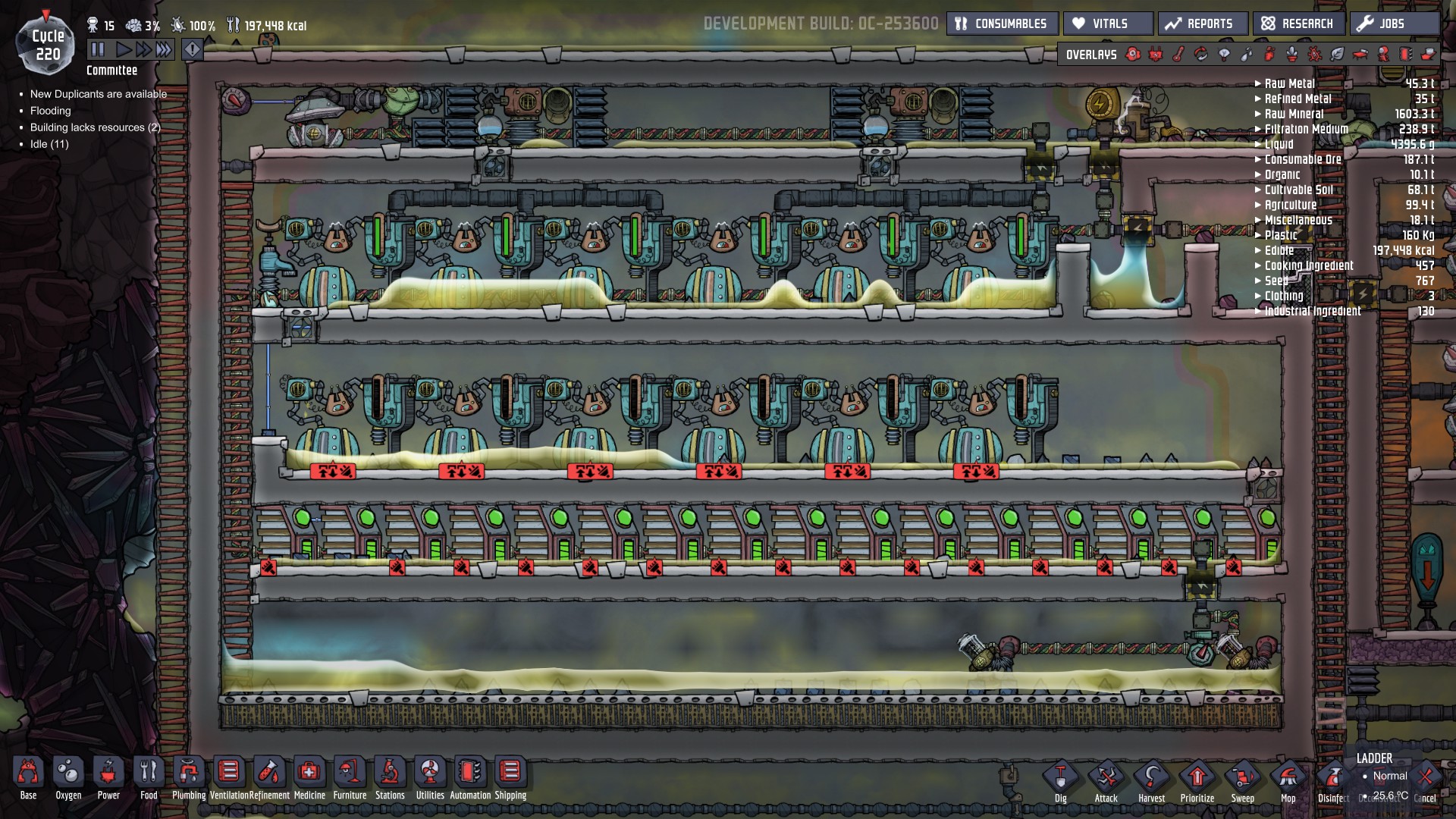
Task: Select the Sweep tool
Action: pos(1242,778)
